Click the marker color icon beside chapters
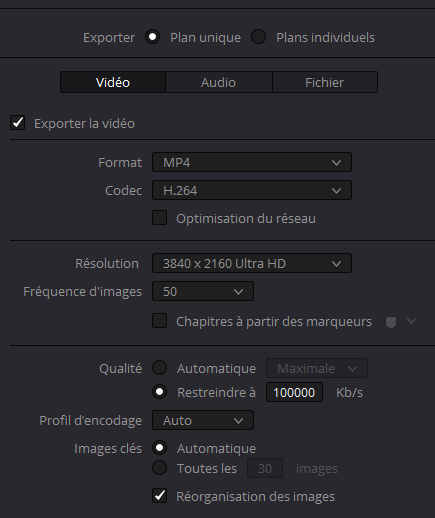This screenshot has height=518, width=435. click(391, 322)
